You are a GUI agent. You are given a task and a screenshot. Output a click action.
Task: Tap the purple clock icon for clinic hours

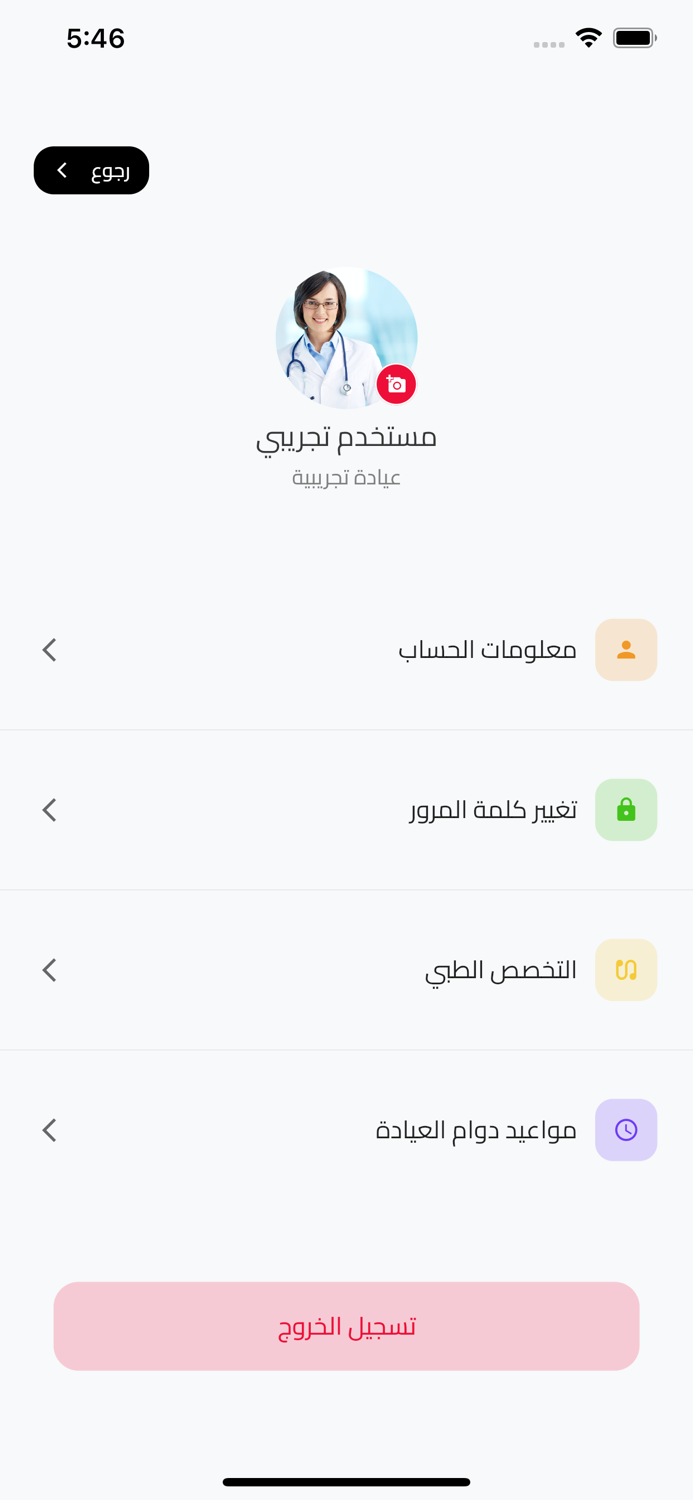click(626, 1129)
